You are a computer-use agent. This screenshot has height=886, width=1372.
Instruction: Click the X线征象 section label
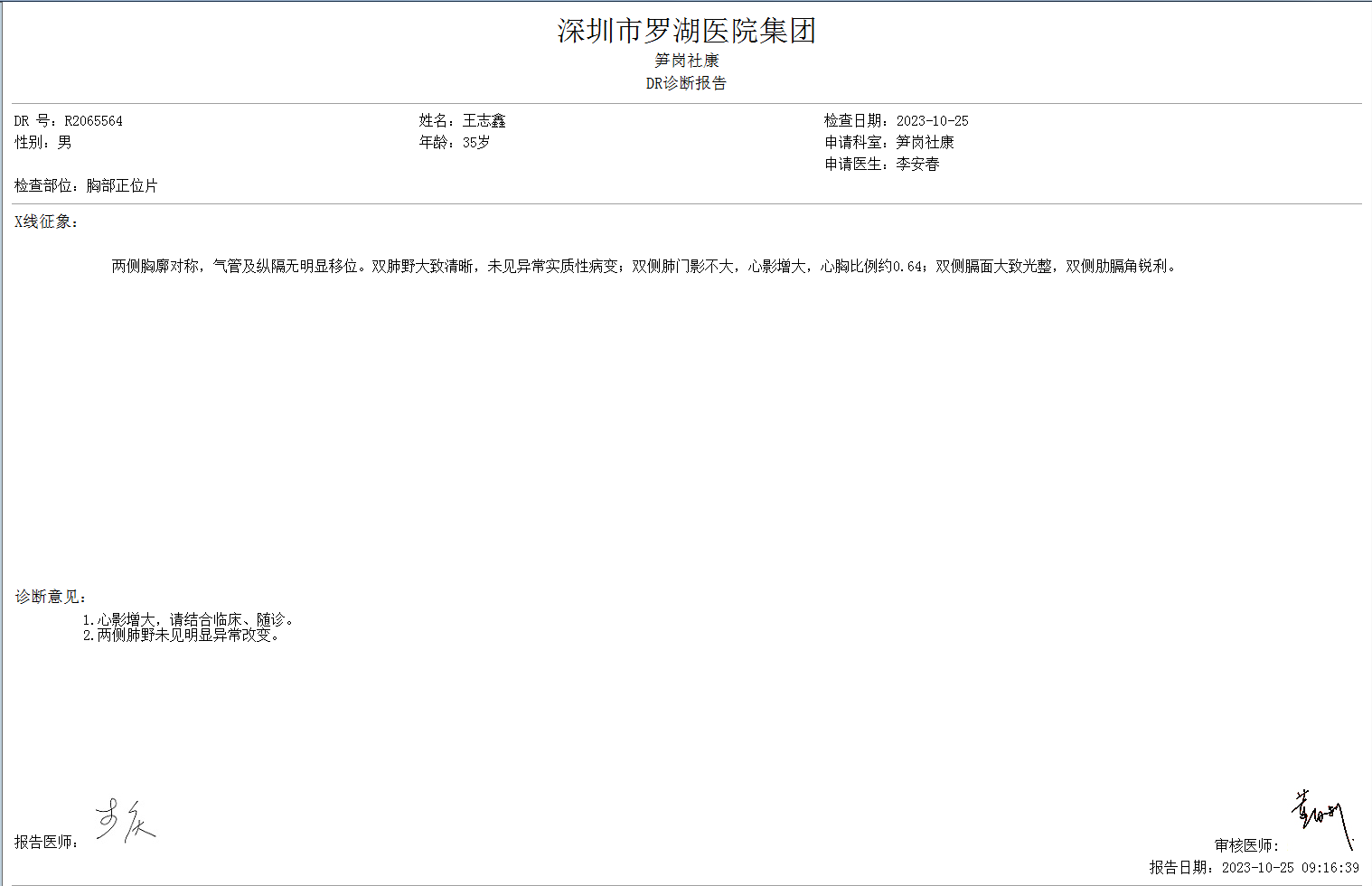(46, 222)
